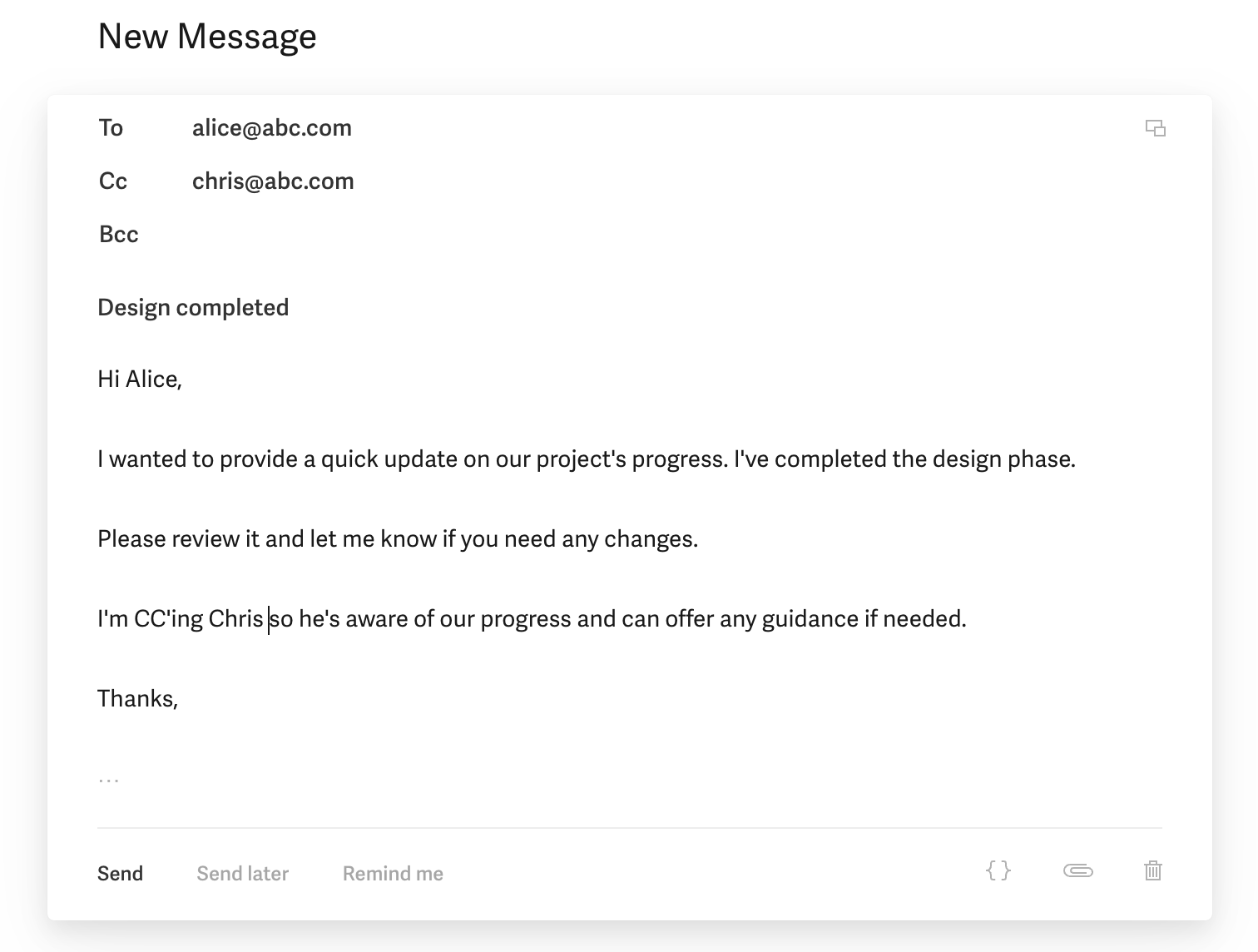The height and width of the screenshot is (952, 1258).
Task: Open the templates curly braces icon
Action: click(x=998, y=871)
